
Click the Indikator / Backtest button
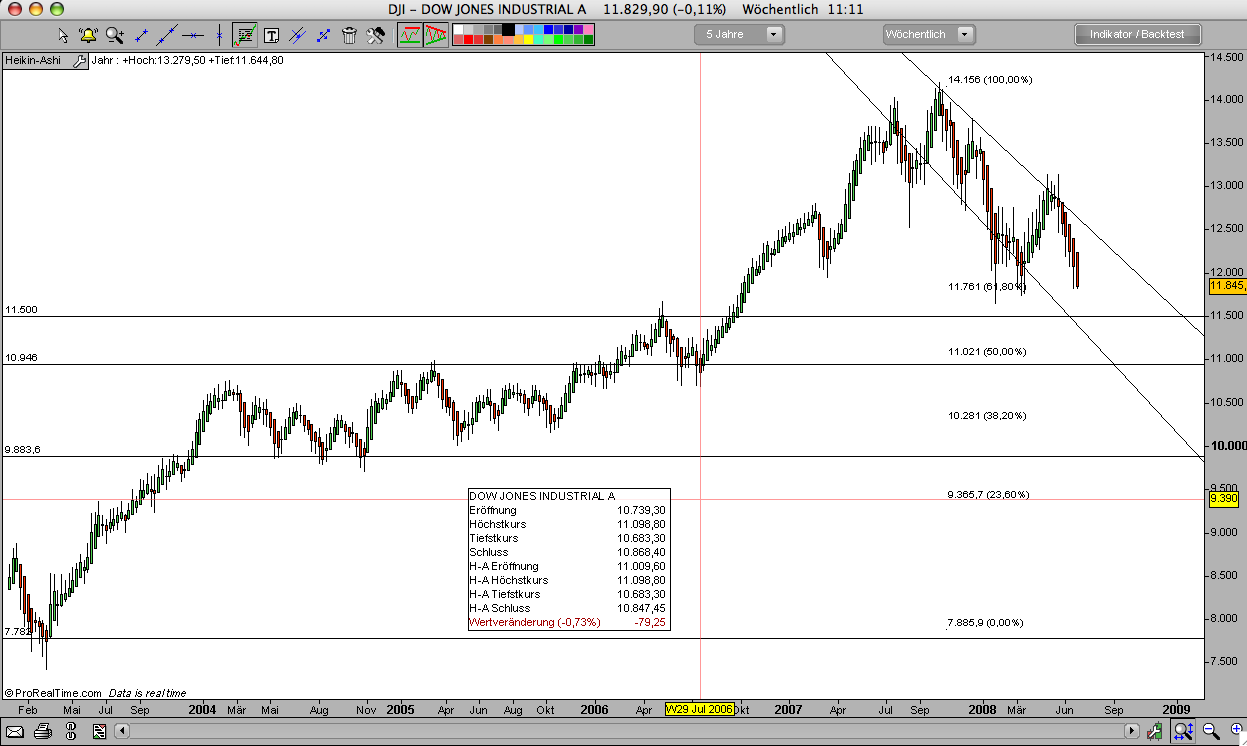1137,34
